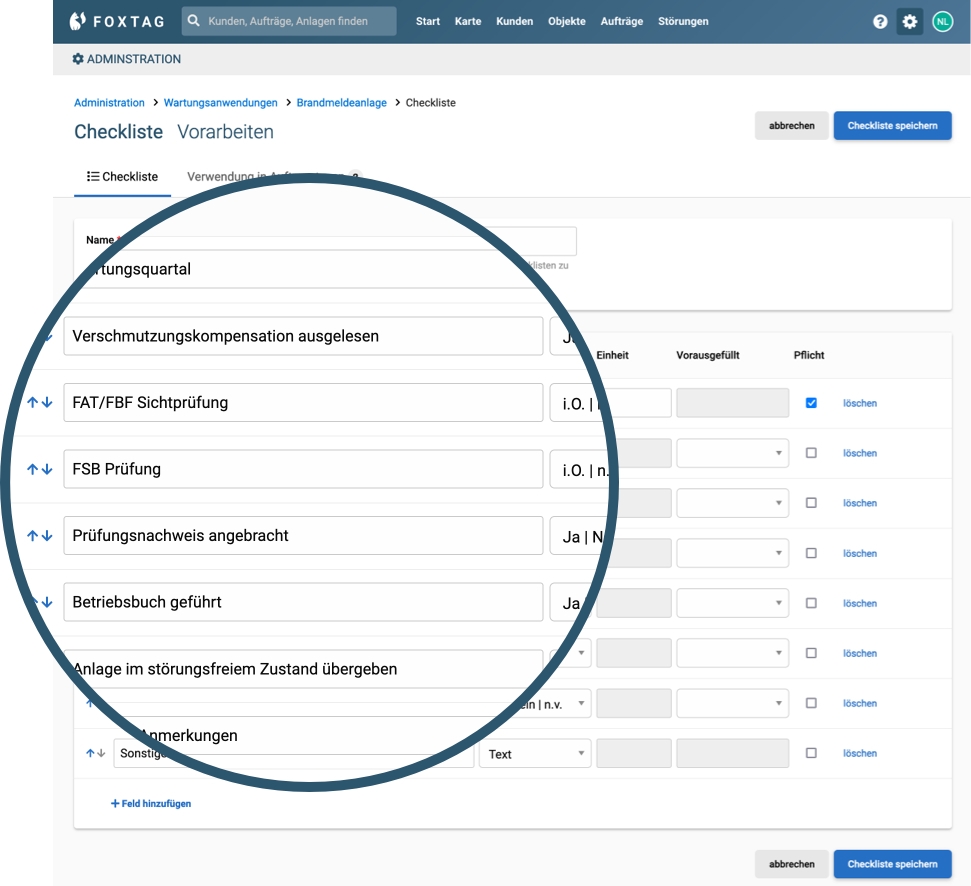Click Einheit input in first checklist row
971x886 pixels.
click(x=637, y=403)
